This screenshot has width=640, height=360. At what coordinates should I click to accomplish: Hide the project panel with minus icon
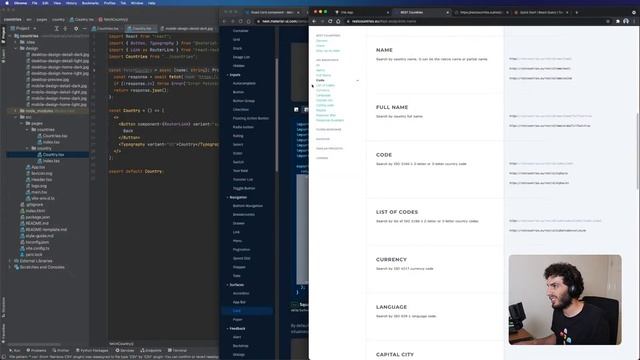[84, 29]
